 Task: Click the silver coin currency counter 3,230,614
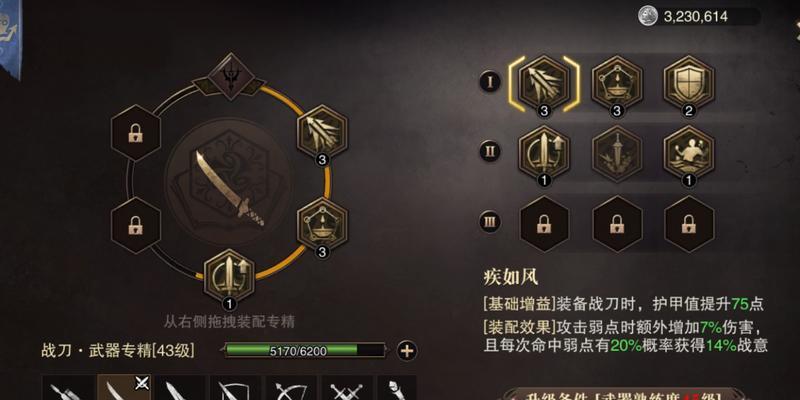click(x=698, y=16)
